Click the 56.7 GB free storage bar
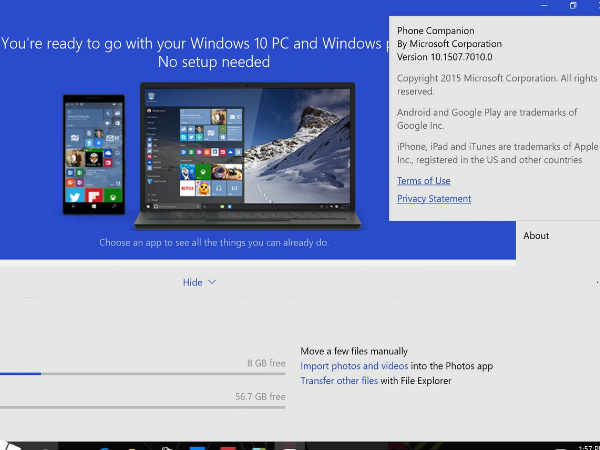The height and width of the screenshot is (450, 600). (x=142, y=407)
